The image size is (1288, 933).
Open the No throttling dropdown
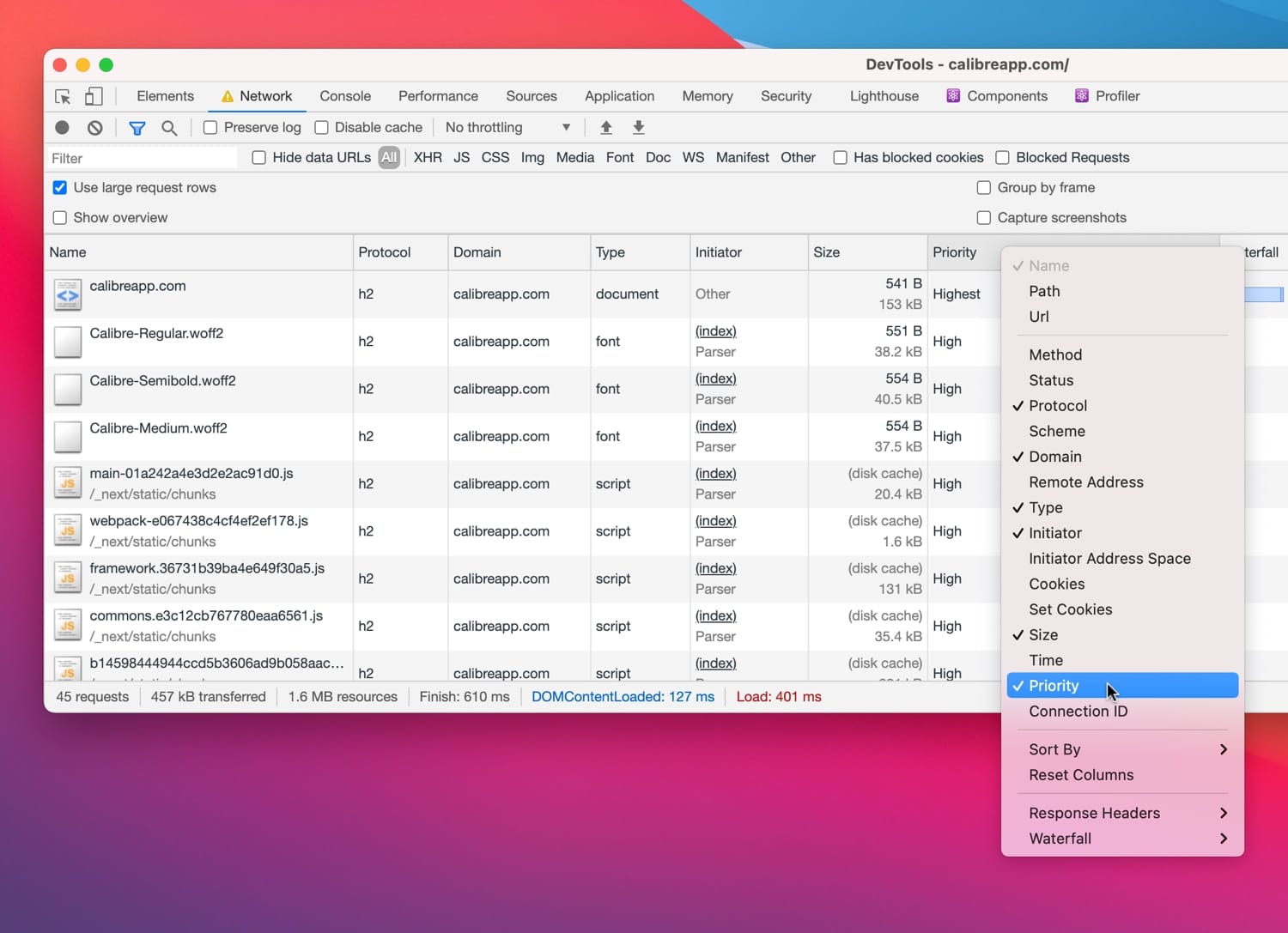(507, 128)
